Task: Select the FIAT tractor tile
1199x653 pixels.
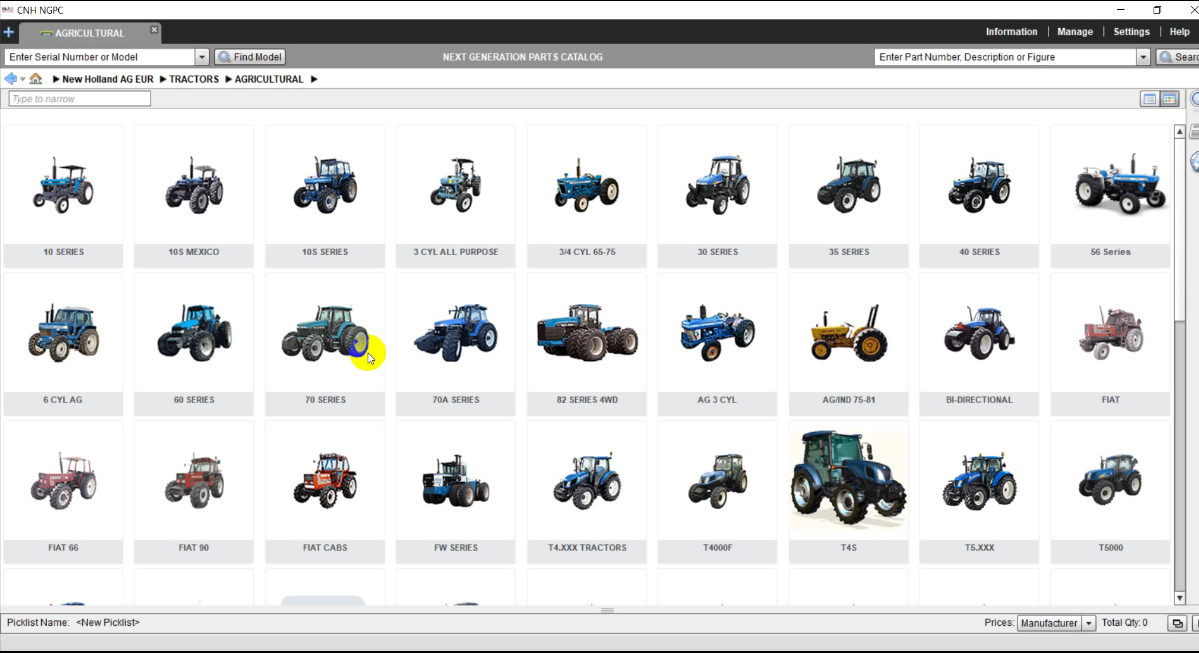Action: (x=1110, y=344)
